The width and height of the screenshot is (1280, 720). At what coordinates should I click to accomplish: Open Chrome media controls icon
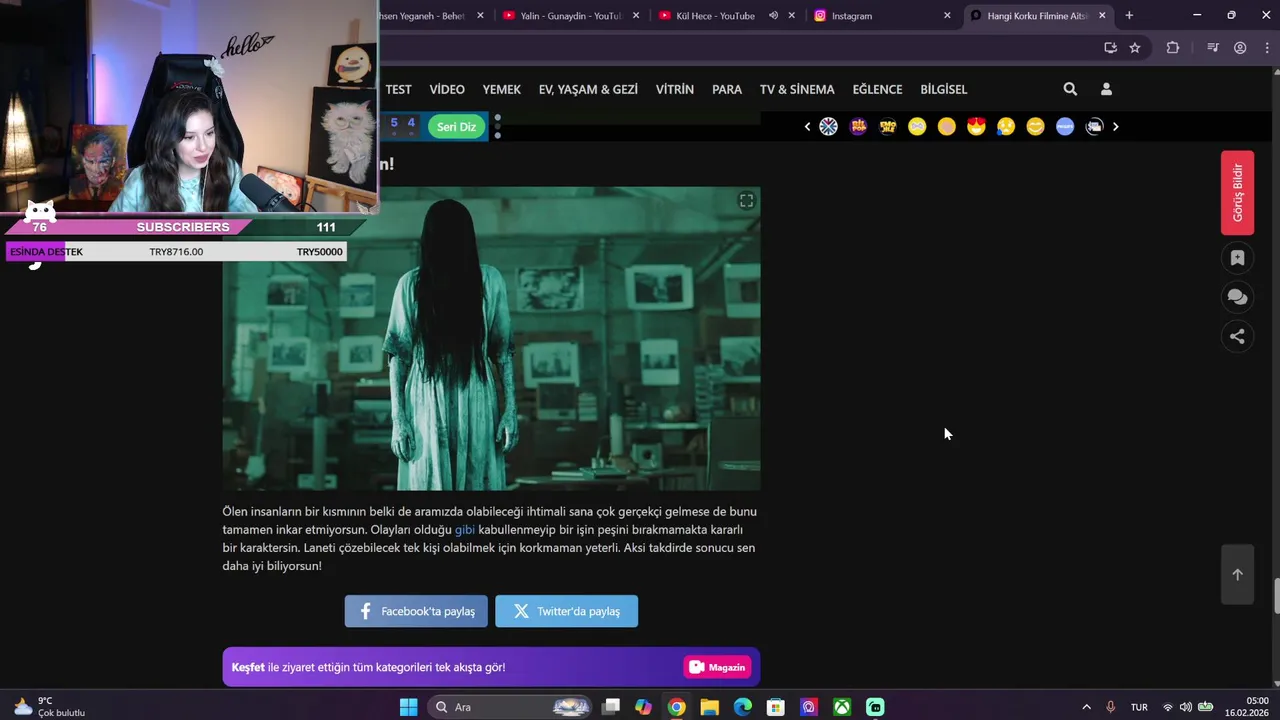pyautogui.click(x=1213, y=47)
